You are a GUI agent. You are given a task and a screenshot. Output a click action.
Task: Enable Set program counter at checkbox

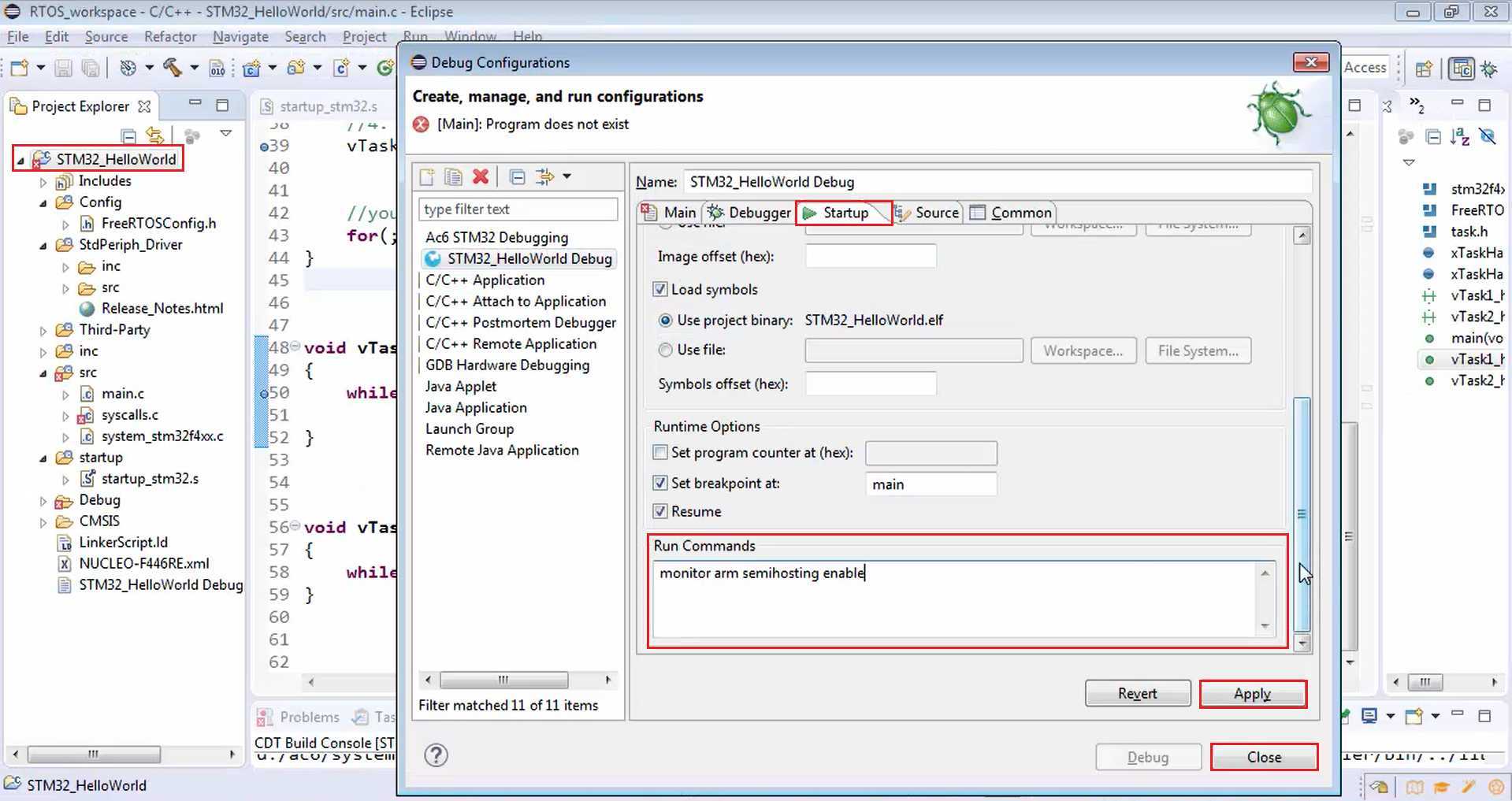(660, 452)
